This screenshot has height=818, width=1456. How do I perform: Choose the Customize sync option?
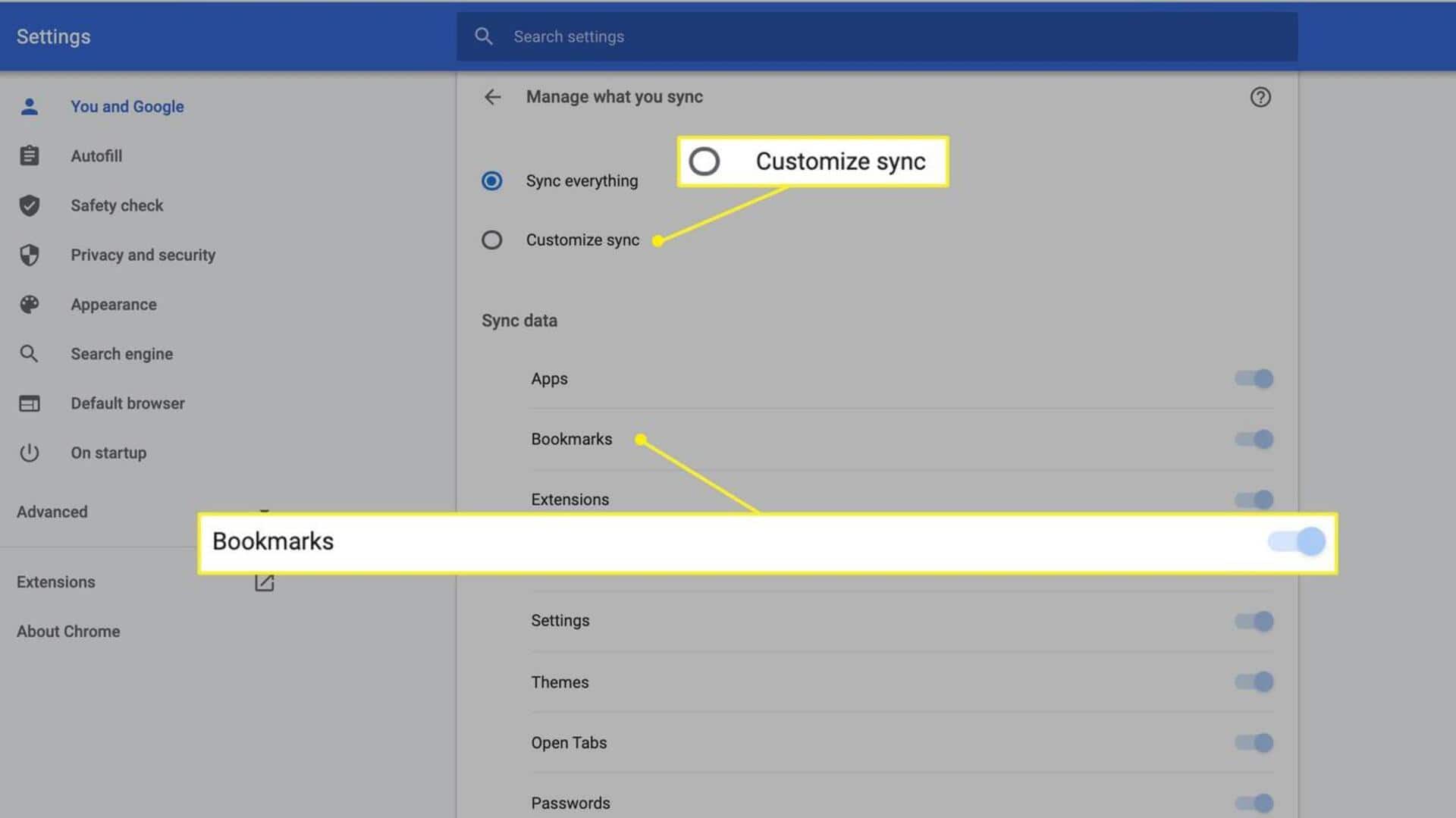pyautogui.click(x=491, y=240)
